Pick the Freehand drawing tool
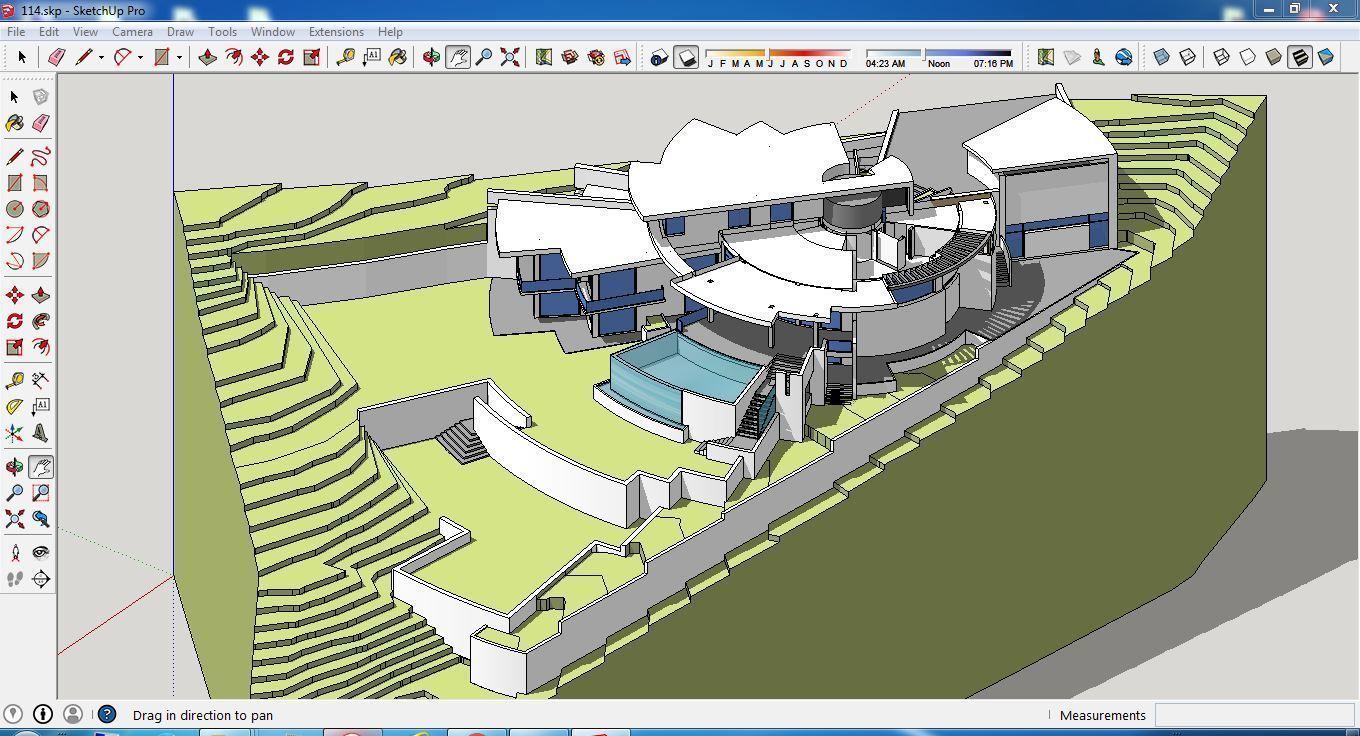This screenshot has width=1360, height=736. (41, 157)
